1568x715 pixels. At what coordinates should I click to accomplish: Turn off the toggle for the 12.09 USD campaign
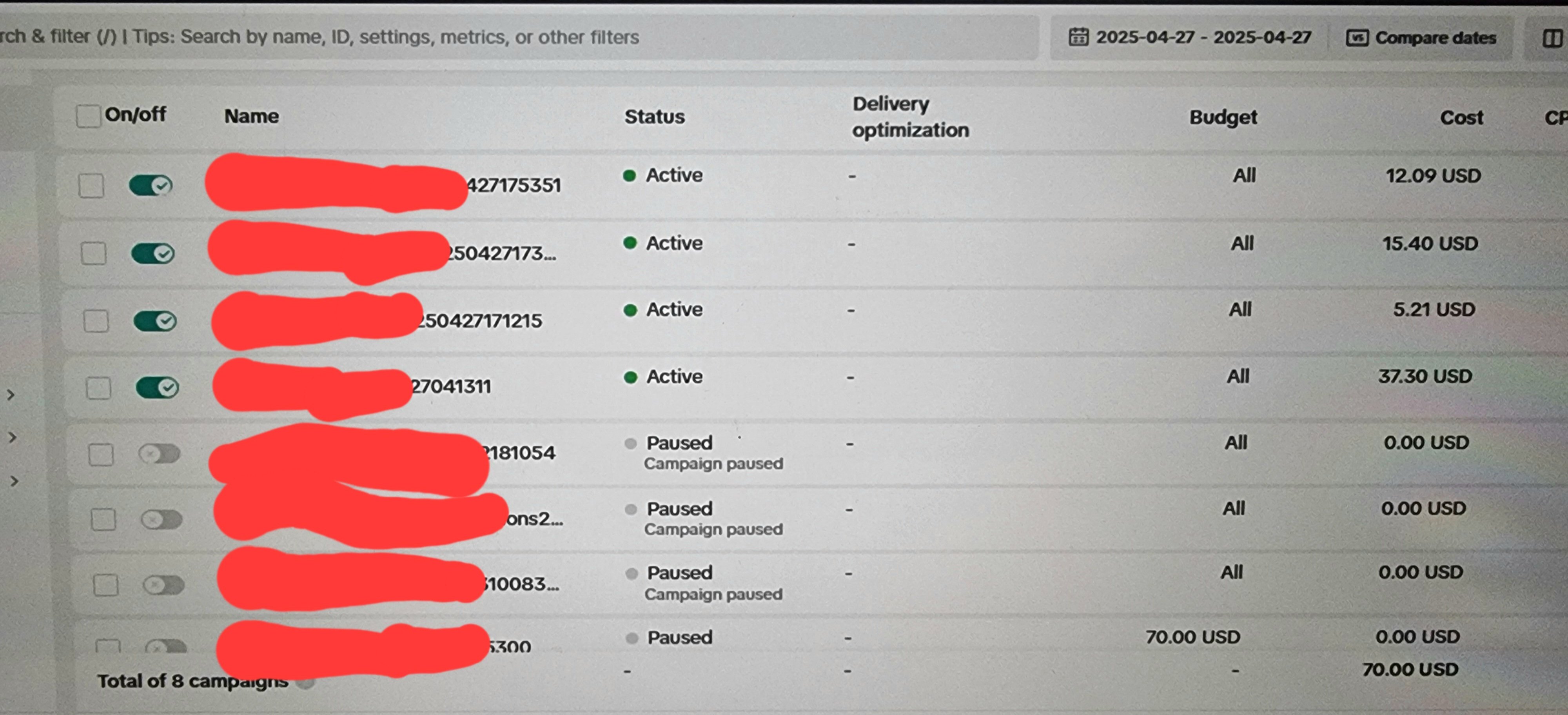coord(151,185)
